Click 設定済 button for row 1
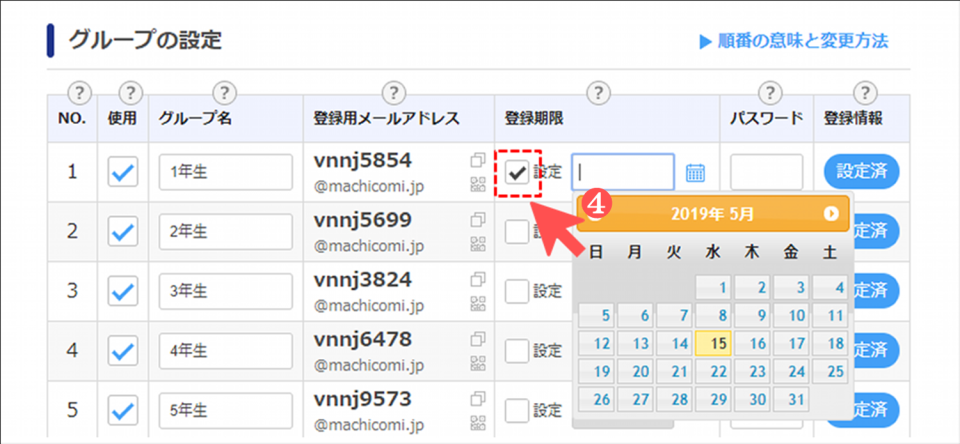Image resolution: width=960 pixels, height=444 pixels. (861, 172)
